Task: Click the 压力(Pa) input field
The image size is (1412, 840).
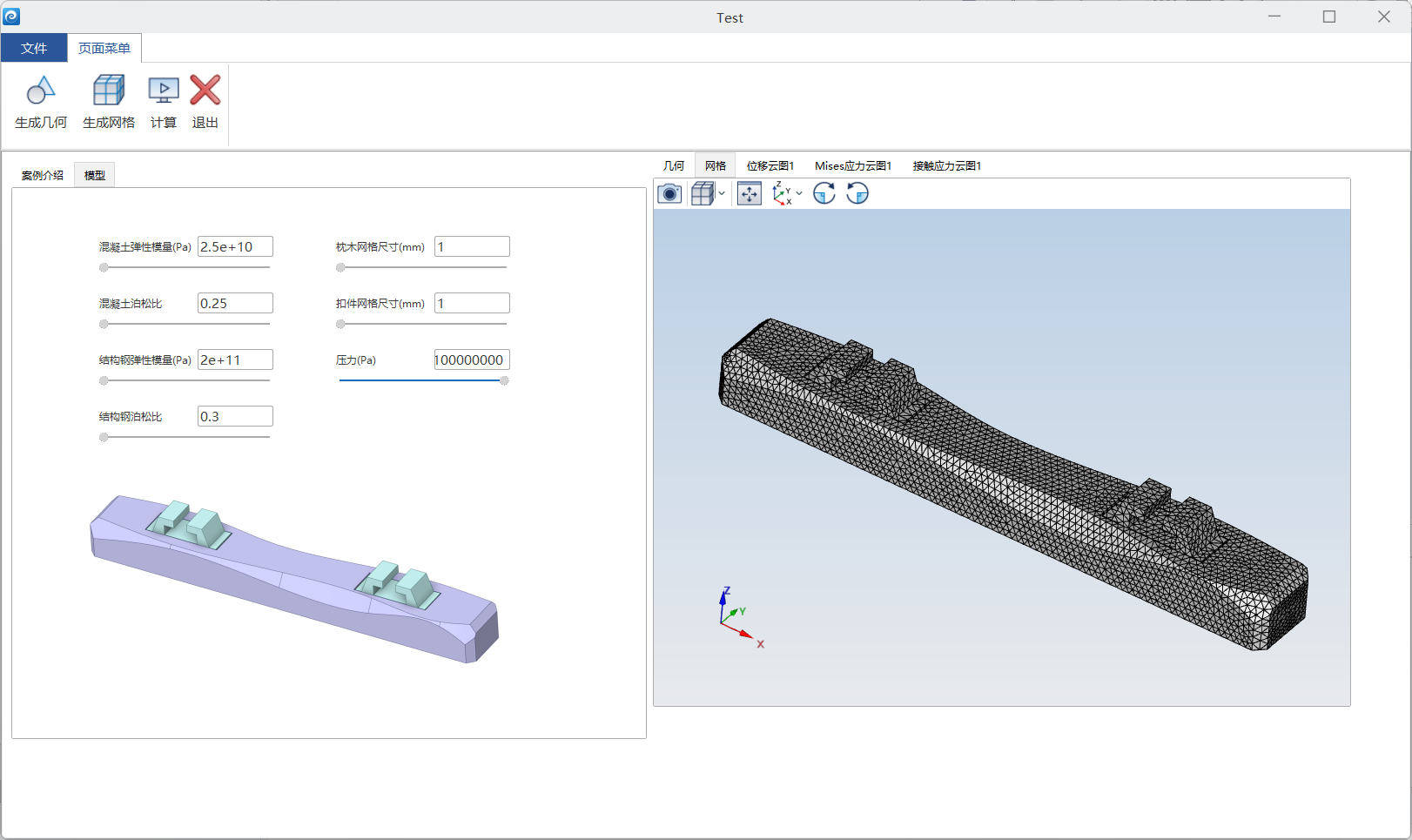Action: point(472,360)
